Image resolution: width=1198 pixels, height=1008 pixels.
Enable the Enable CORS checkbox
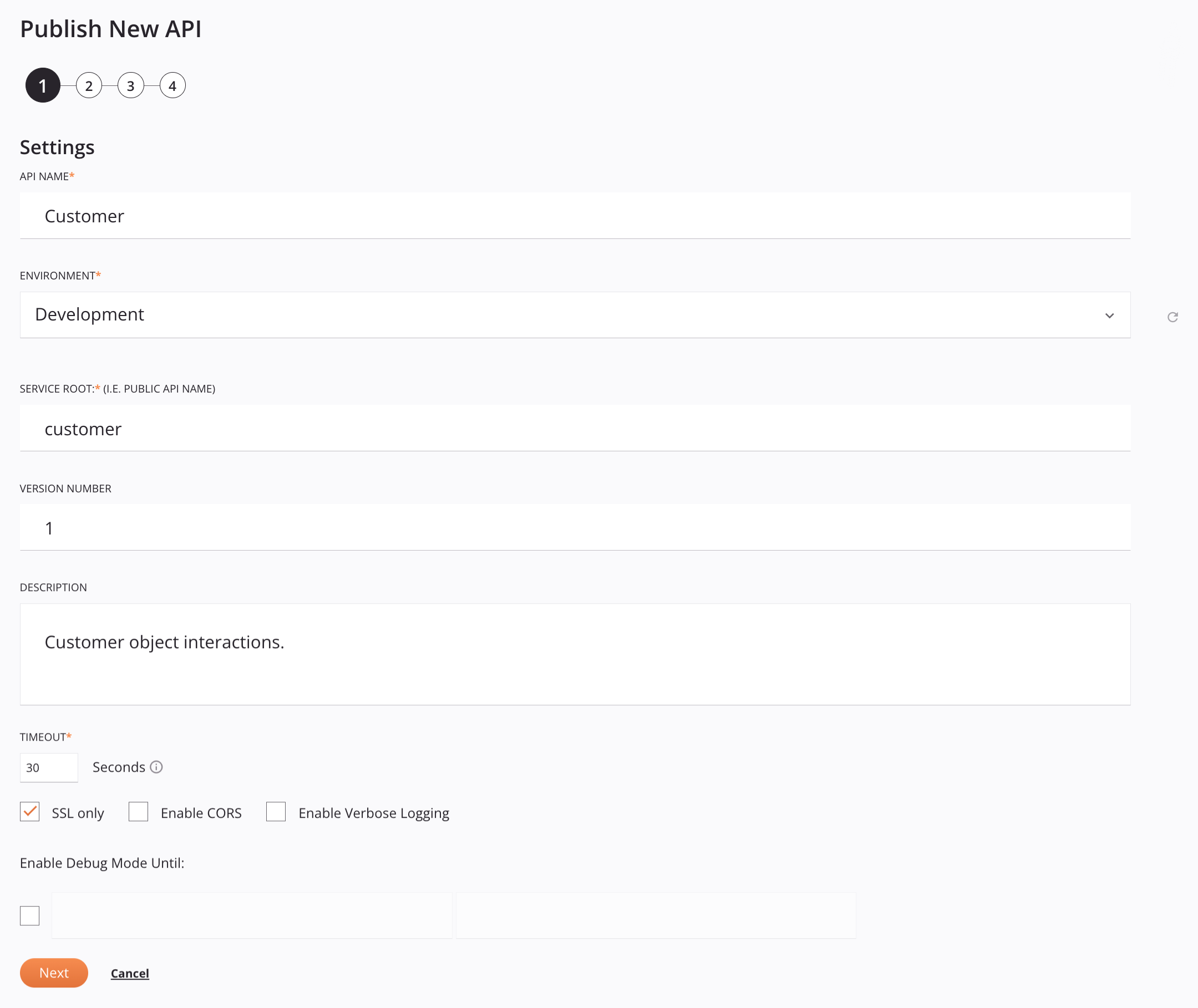tap(138, 812)
